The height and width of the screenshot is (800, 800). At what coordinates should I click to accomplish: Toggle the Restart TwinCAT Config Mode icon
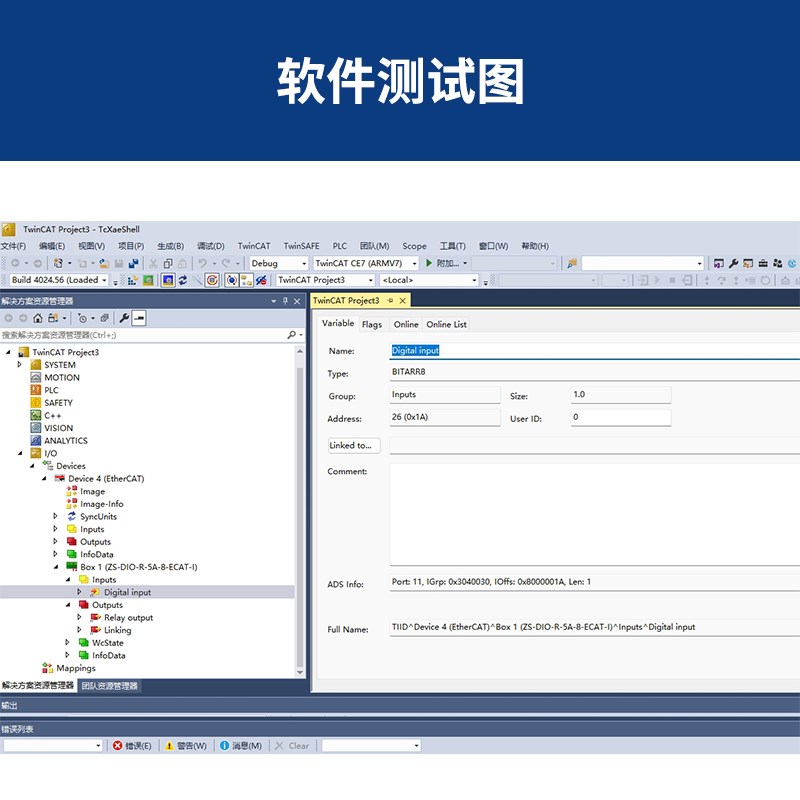[x=168, y=280]
